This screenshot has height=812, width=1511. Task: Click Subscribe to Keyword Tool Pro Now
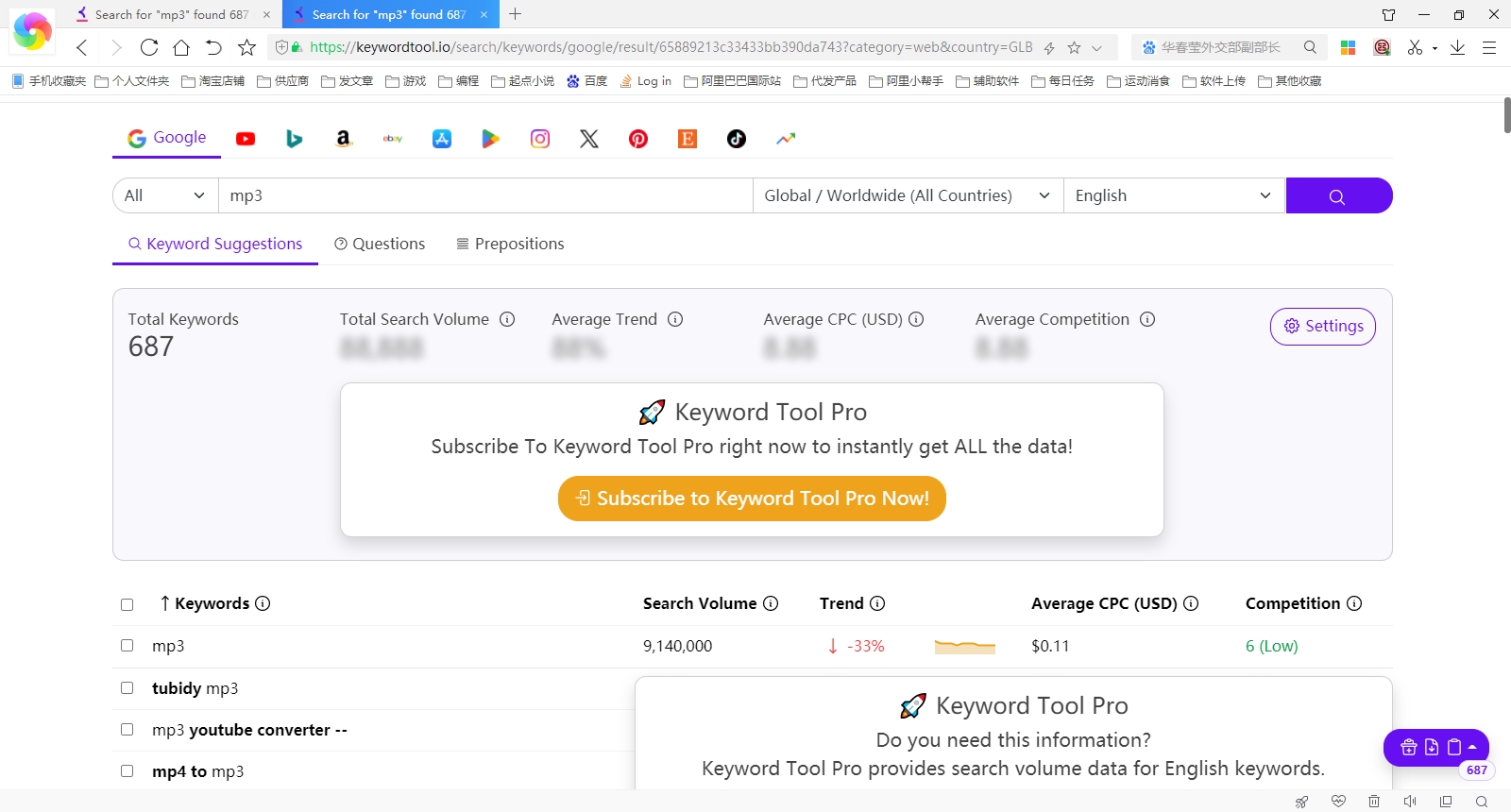[x=752, y=499]
